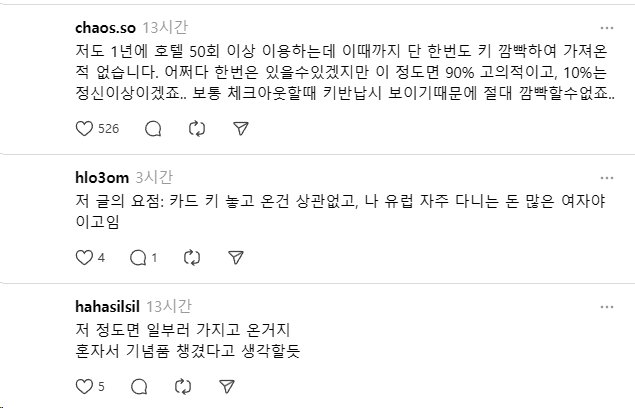Reply to the hahasilsil comment
The width and height of the screenshot is (635, 408).
139,386
